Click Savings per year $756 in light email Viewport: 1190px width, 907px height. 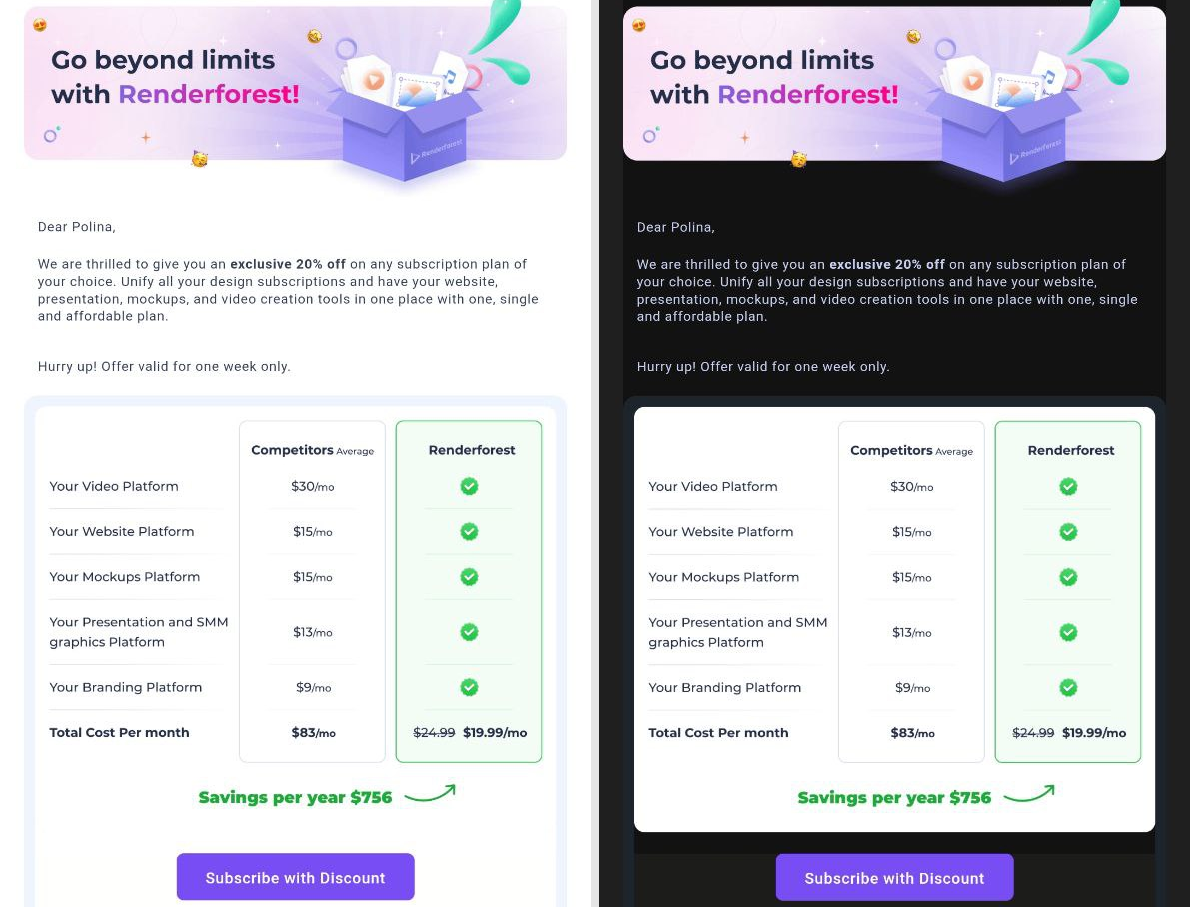295,797
